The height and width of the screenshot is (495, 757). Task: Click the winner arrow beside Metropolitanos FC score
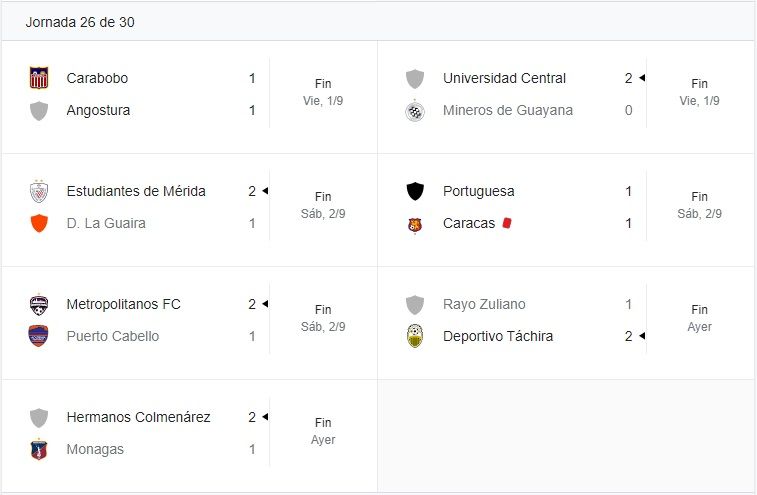[265, 304]
